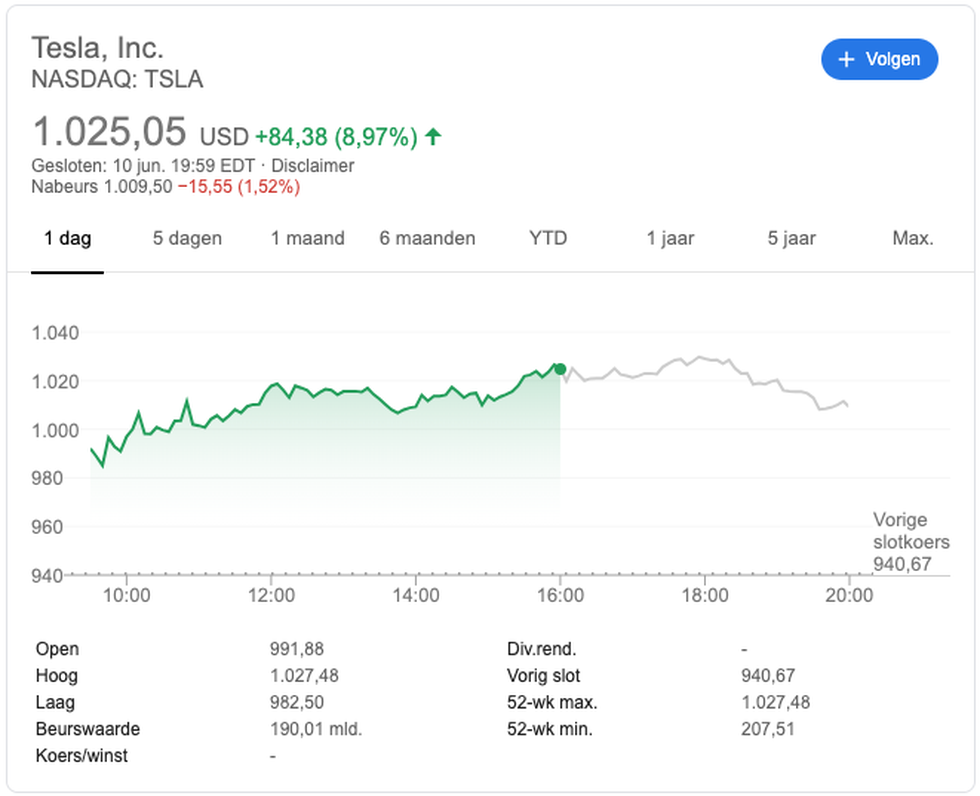Viewport: 980px width, 796px height.
Task: Follow Tesla with the Volgen button
Action: click(879, 59)
